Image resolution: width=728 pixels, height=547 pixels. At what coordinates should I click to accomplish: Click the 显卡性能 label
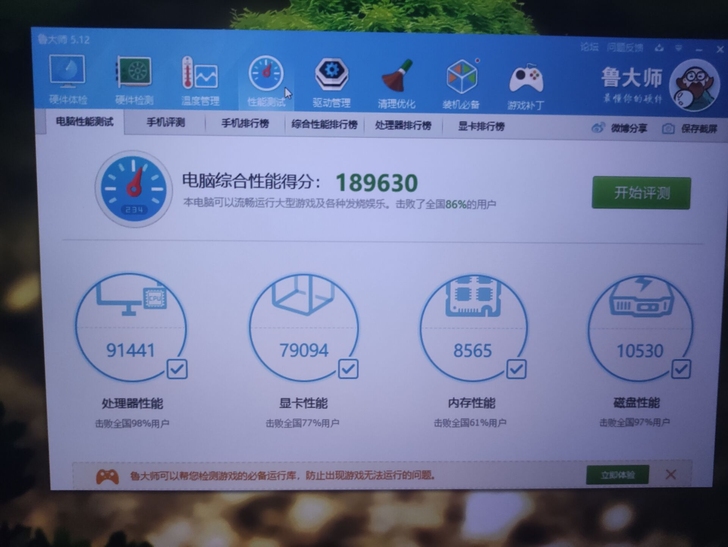[x=303, y=403]
